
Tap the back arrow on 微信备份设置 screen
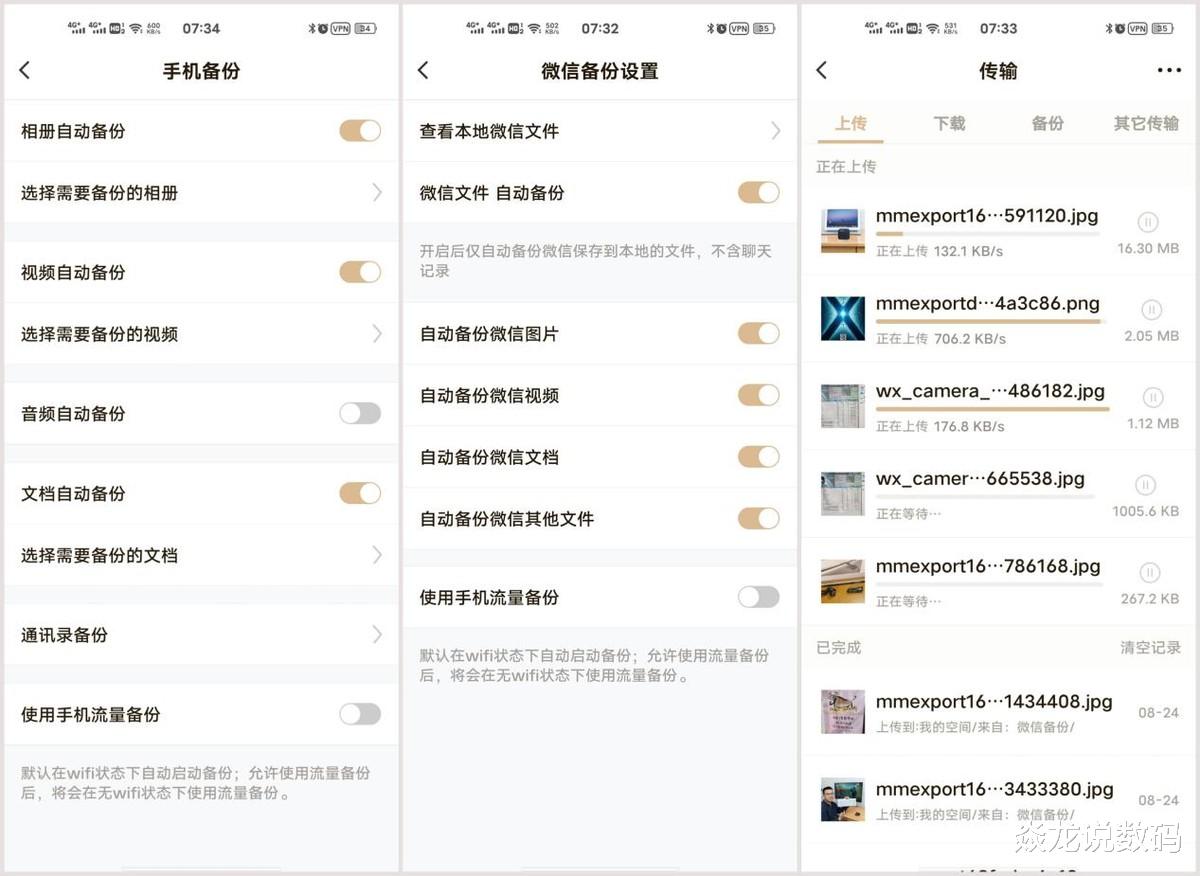click(421, 71)
